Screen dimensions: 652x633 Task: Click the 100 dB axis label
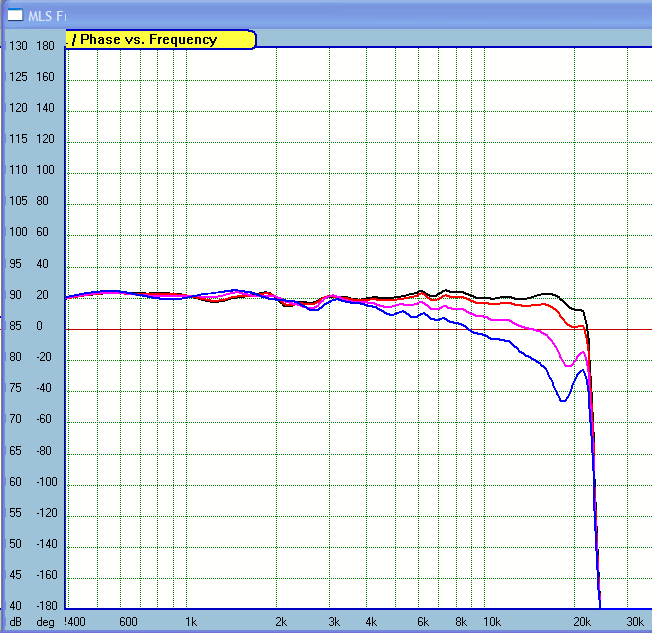(18, 232)
